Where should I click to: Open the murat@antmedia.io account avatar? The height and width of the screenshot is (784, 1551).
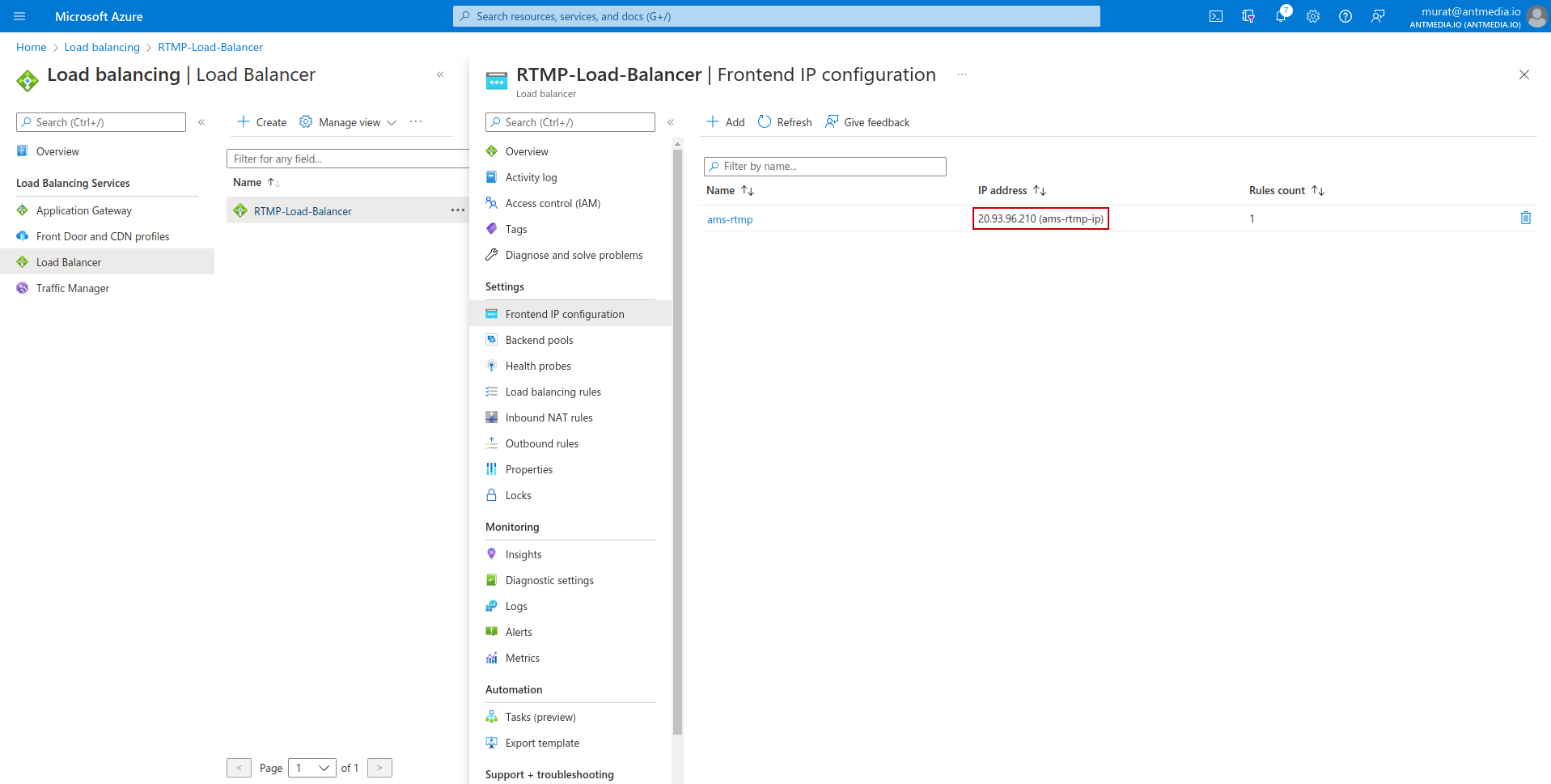tap(1536, 16)
